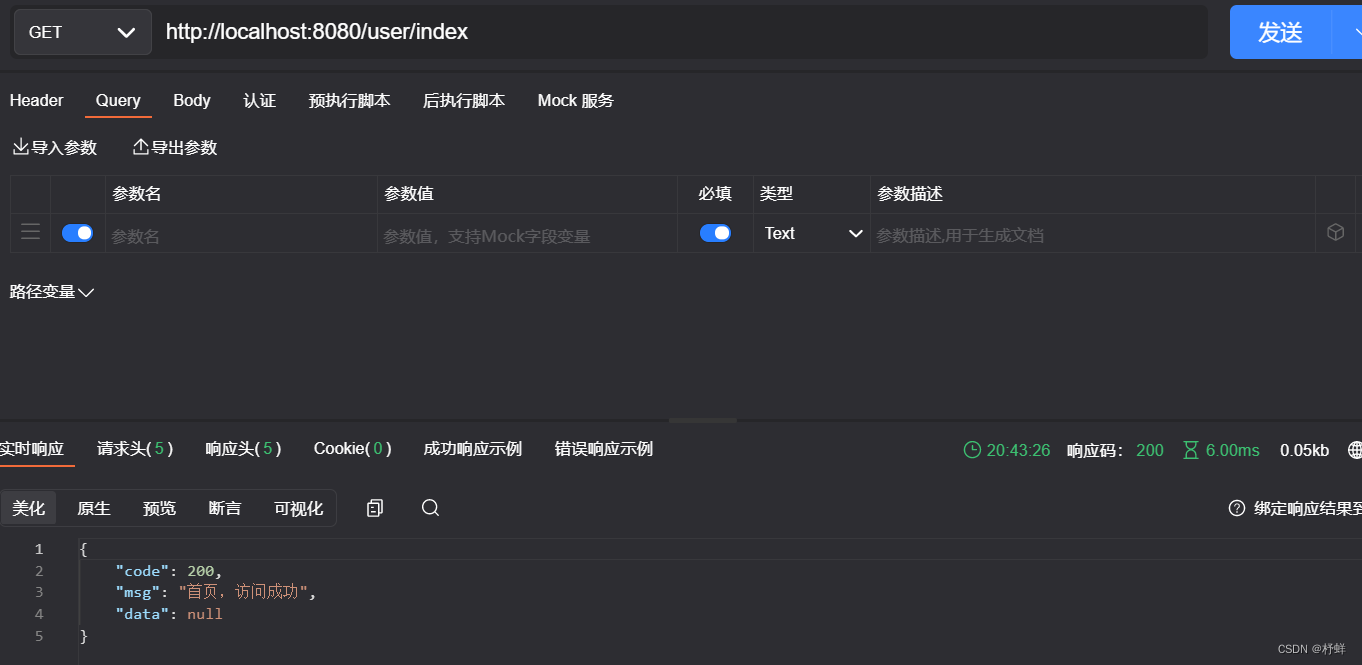Click the search response icon

click(x=430, y=508)
